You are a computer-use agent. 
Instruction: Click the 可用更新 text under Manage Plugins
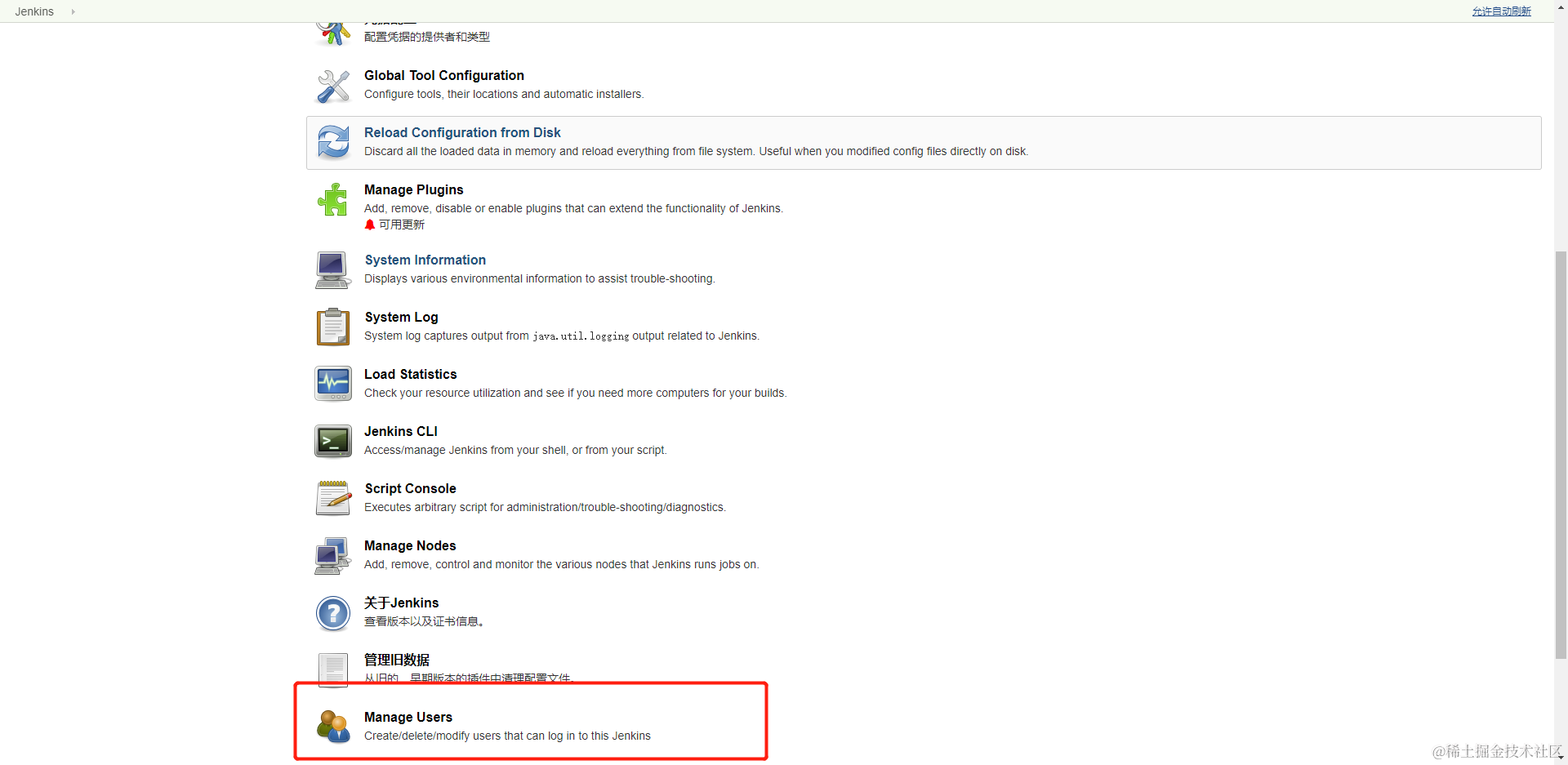point(402,225)
